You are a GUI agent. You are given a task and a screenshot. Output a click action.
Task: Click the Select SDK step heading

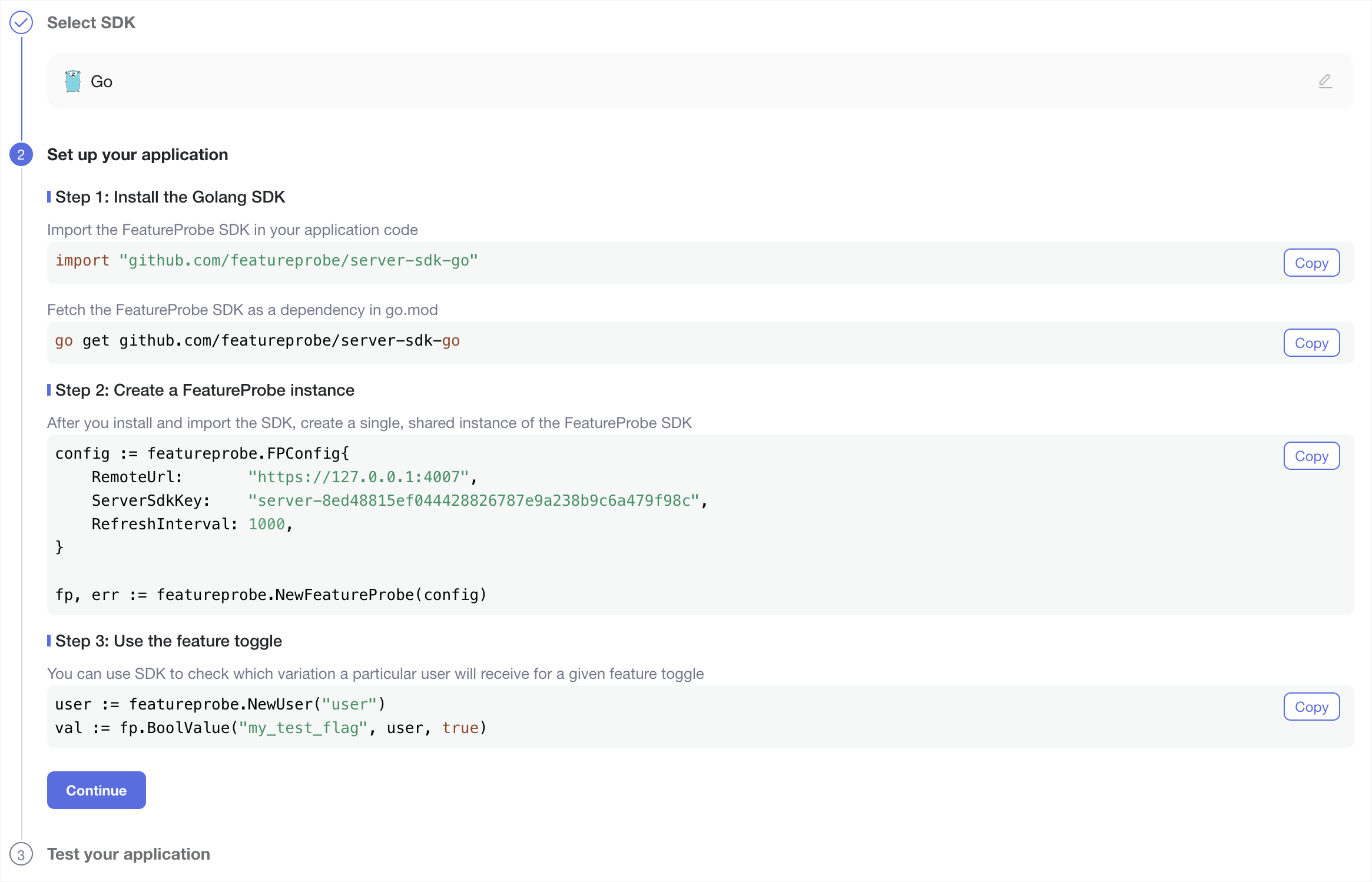(91, 23)
